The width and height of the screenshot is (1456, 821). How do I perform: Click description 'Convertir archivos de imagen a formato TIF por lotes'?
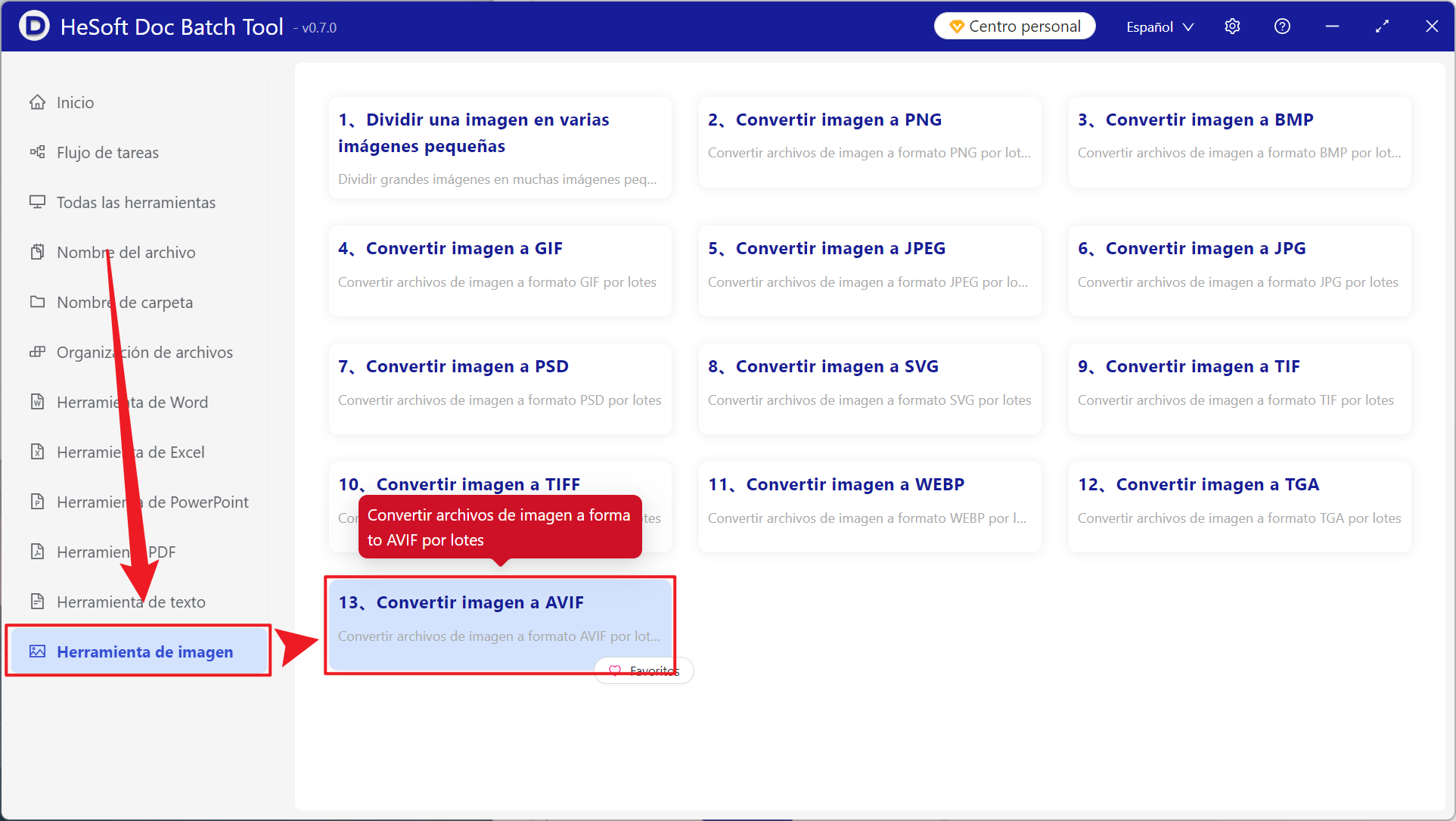(x=1236, y=400)
